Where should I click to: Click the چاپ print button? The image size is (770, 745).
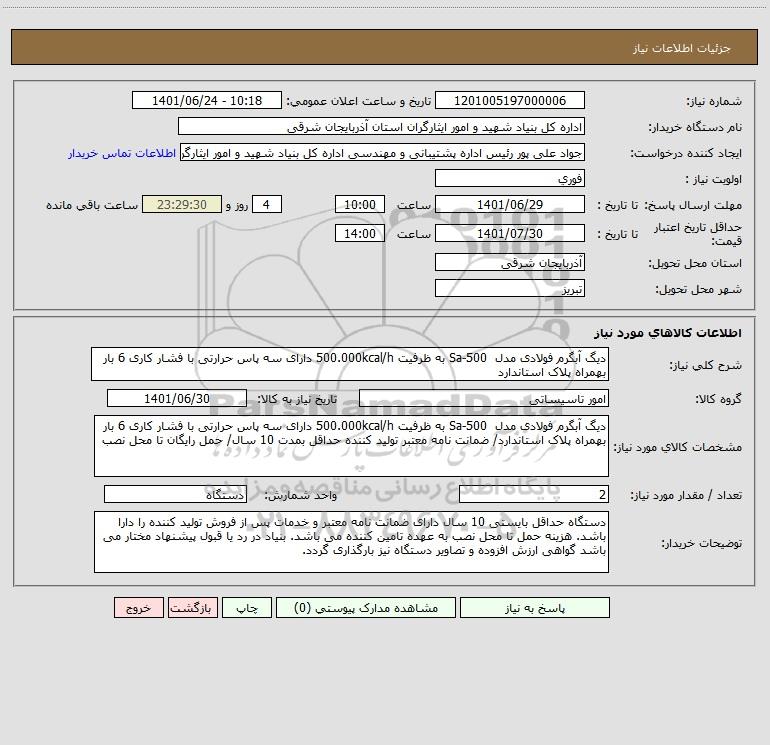coord(247,608)
